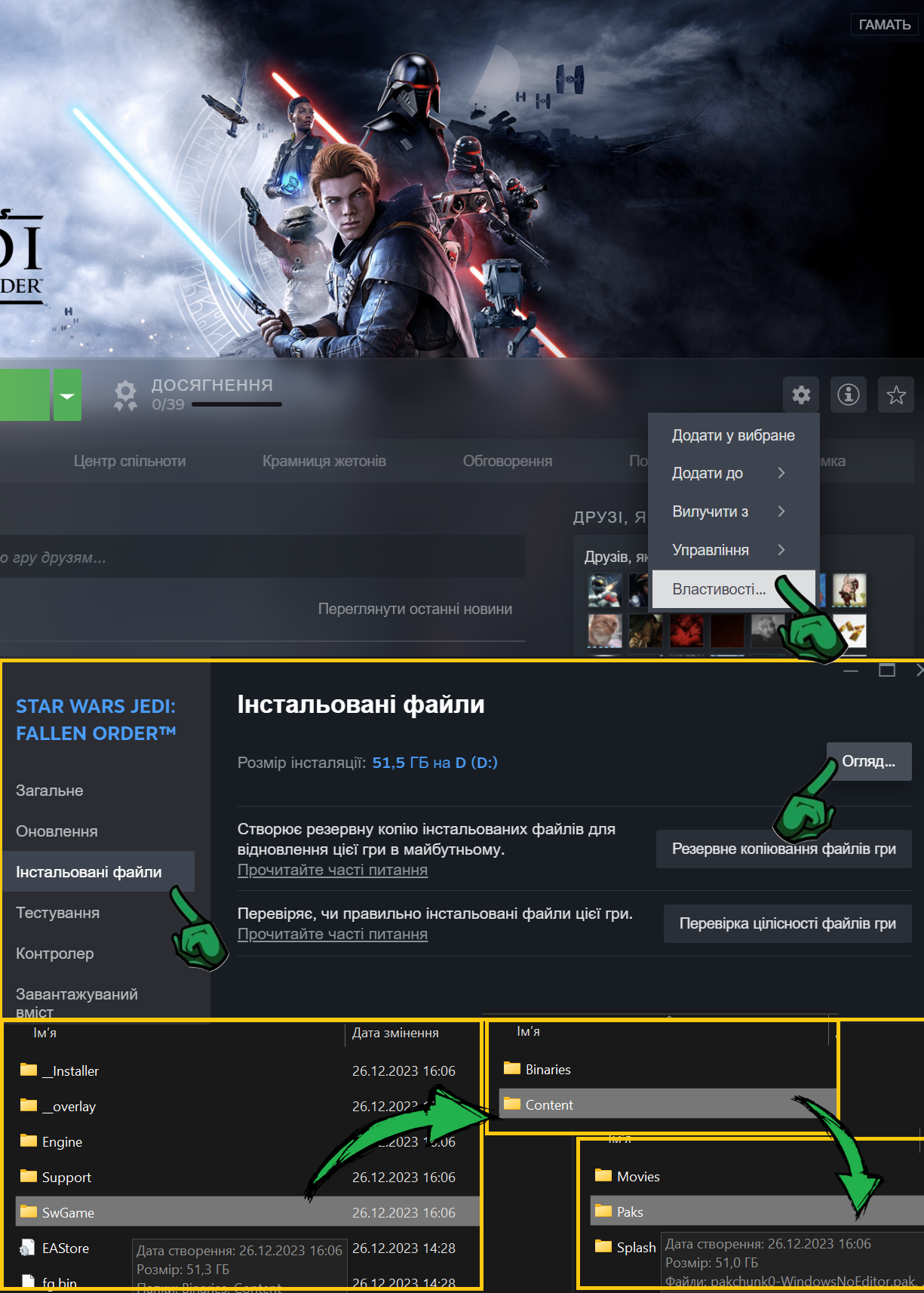Click date "26.12.2023 14:28" in the EAStore row
Image resolution: width=924 pixels, height=1293 pixels.
click(x=404, y=1248)
